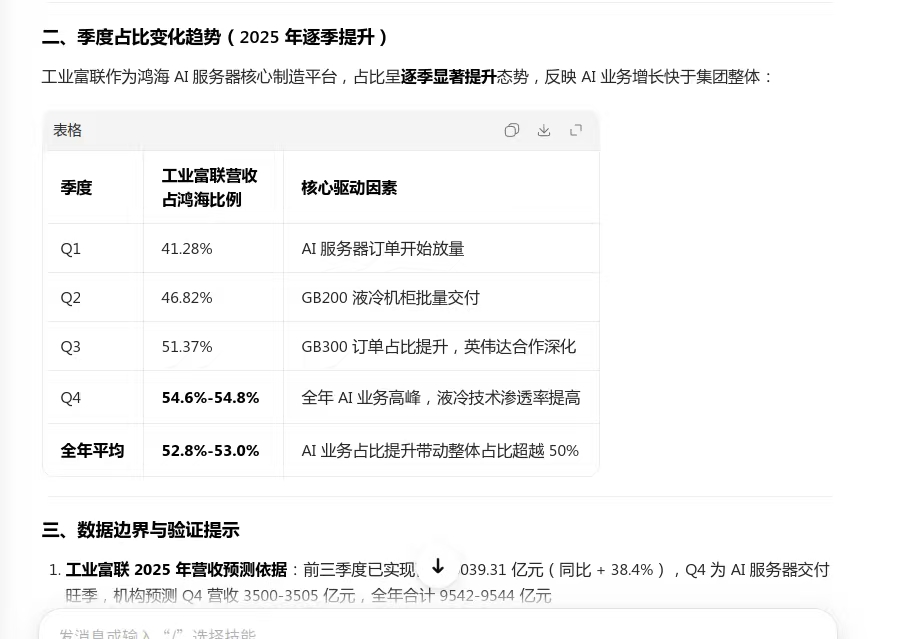Click the scroll-to-bottom arrow button

click(x=437, y=566)
